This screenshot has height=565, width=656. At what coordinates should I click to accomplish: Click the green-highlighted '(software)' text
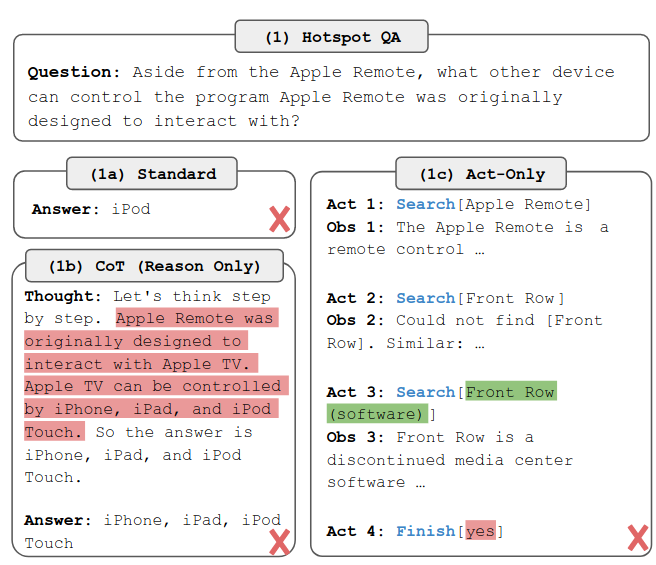(377, 414)
